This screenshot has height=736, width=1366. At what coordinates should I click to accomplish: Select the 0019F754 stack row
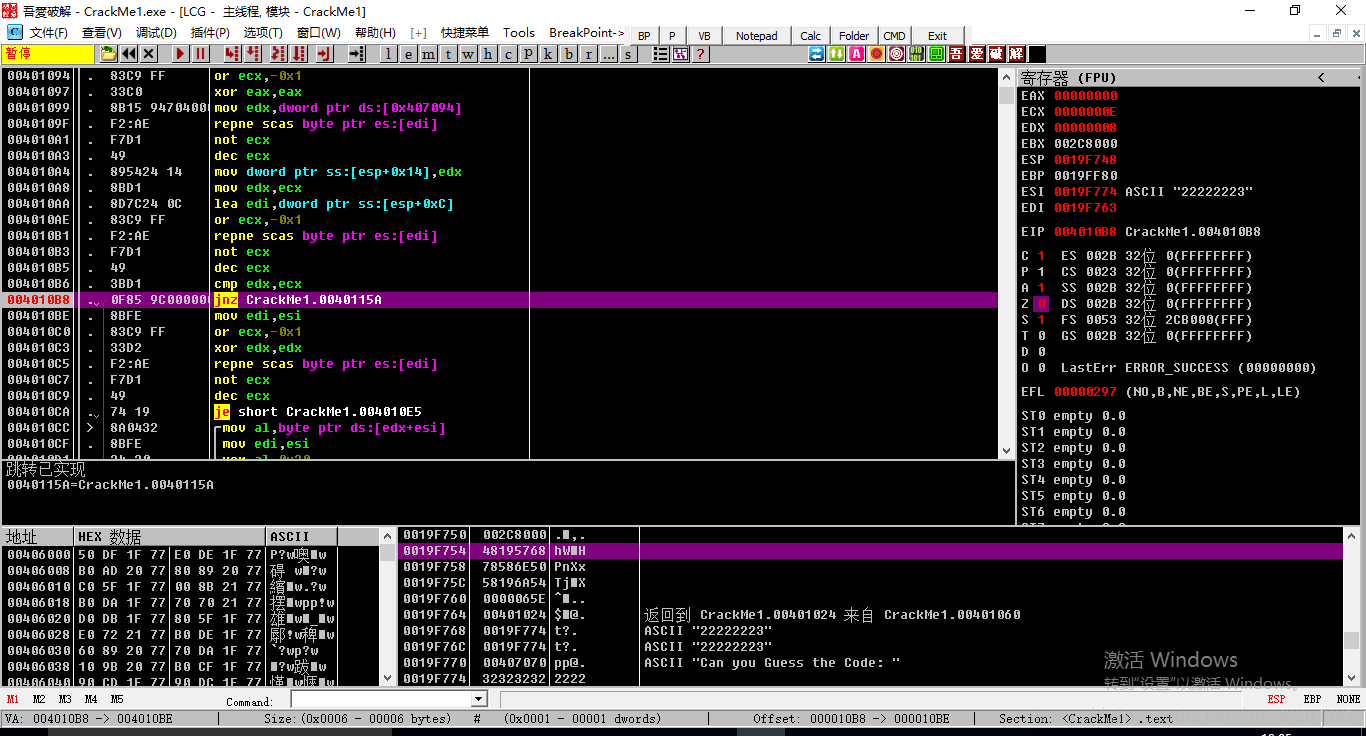pos(871,551)
